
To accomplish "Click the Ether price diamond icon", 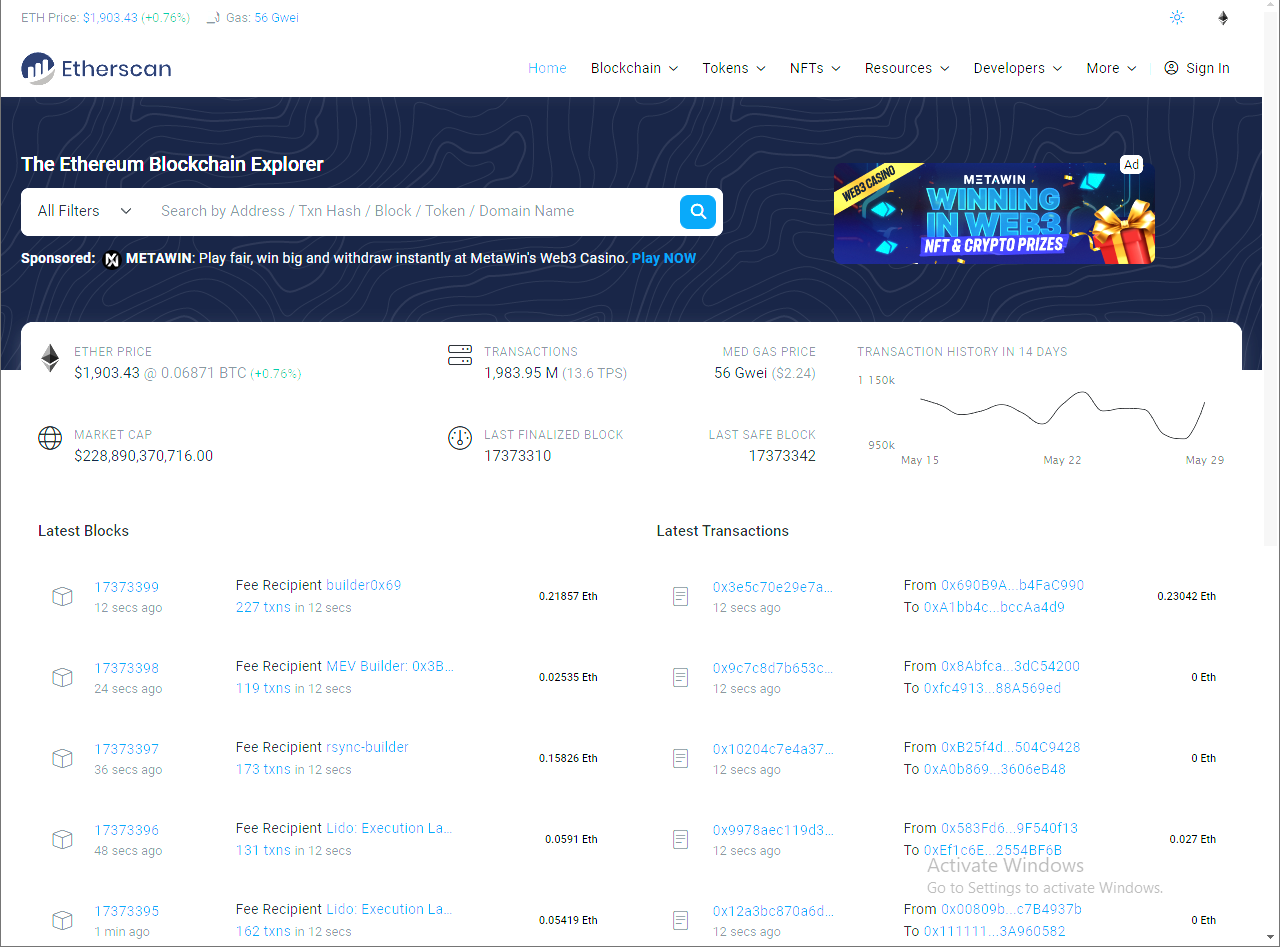I will [50, 359].
